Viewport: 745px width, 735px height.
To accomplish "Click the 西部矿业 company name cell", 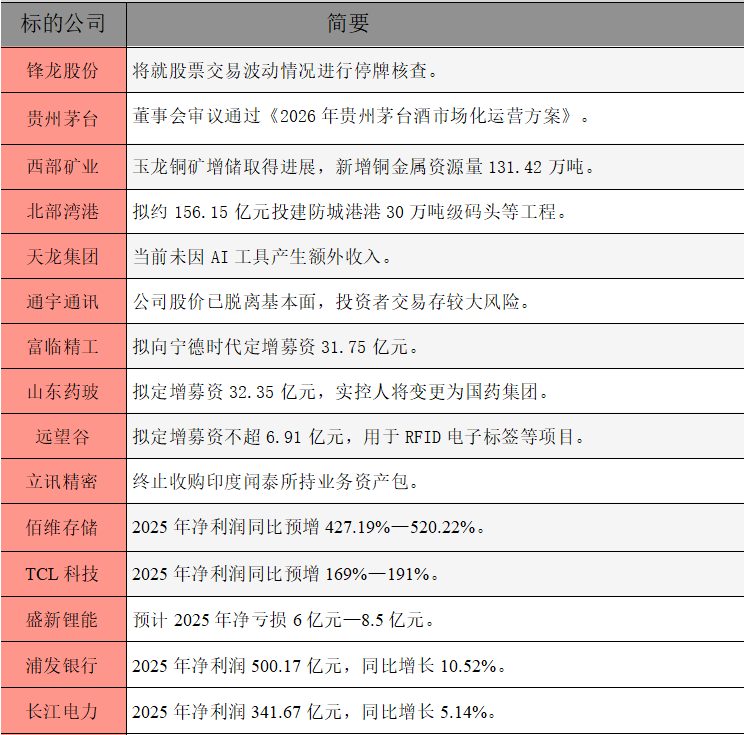I will [x=63, y=166].
